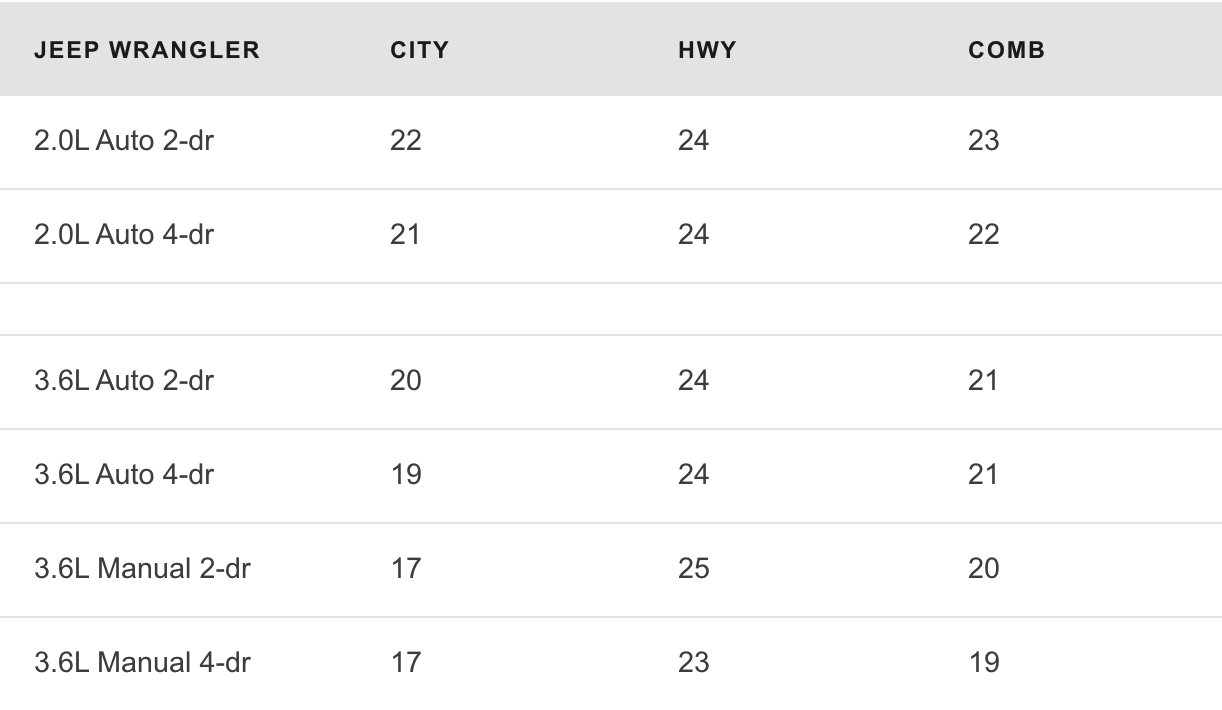The height and width of the screenshot is (710, 1222).
Task: Select the 3.6L Manual 2-dr row label
Action: (x=142, y=568)
